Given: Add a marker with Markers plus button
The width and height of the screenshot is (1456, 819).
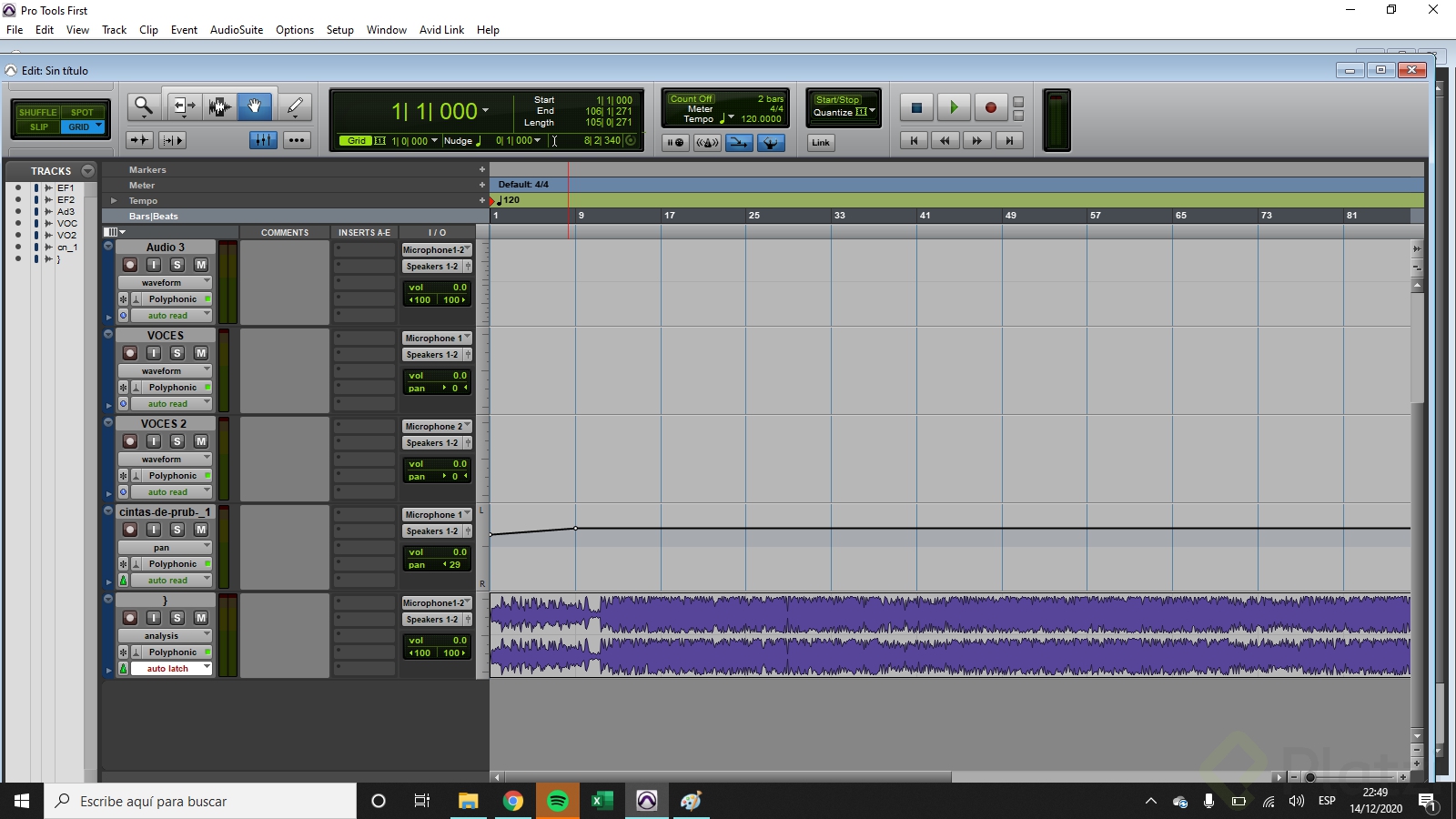Looking at the screenshot, I should pos(482,170).
